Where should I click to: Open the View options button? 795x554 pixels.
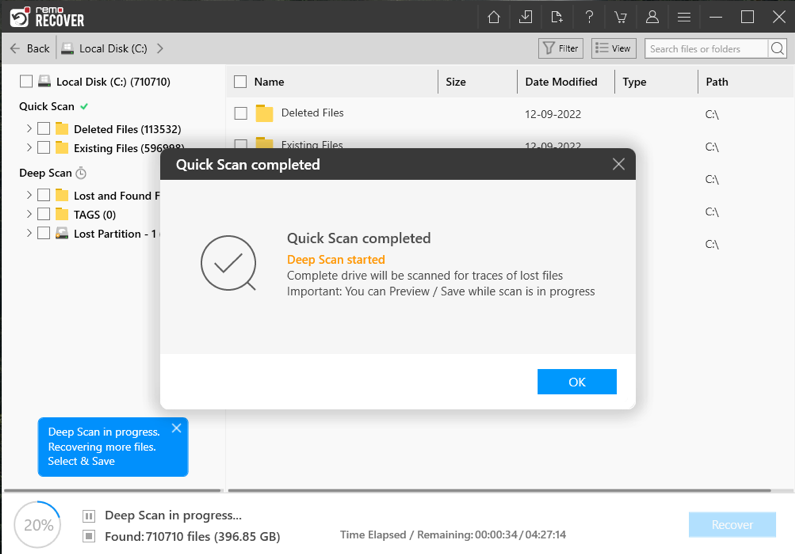coord(613,48)
